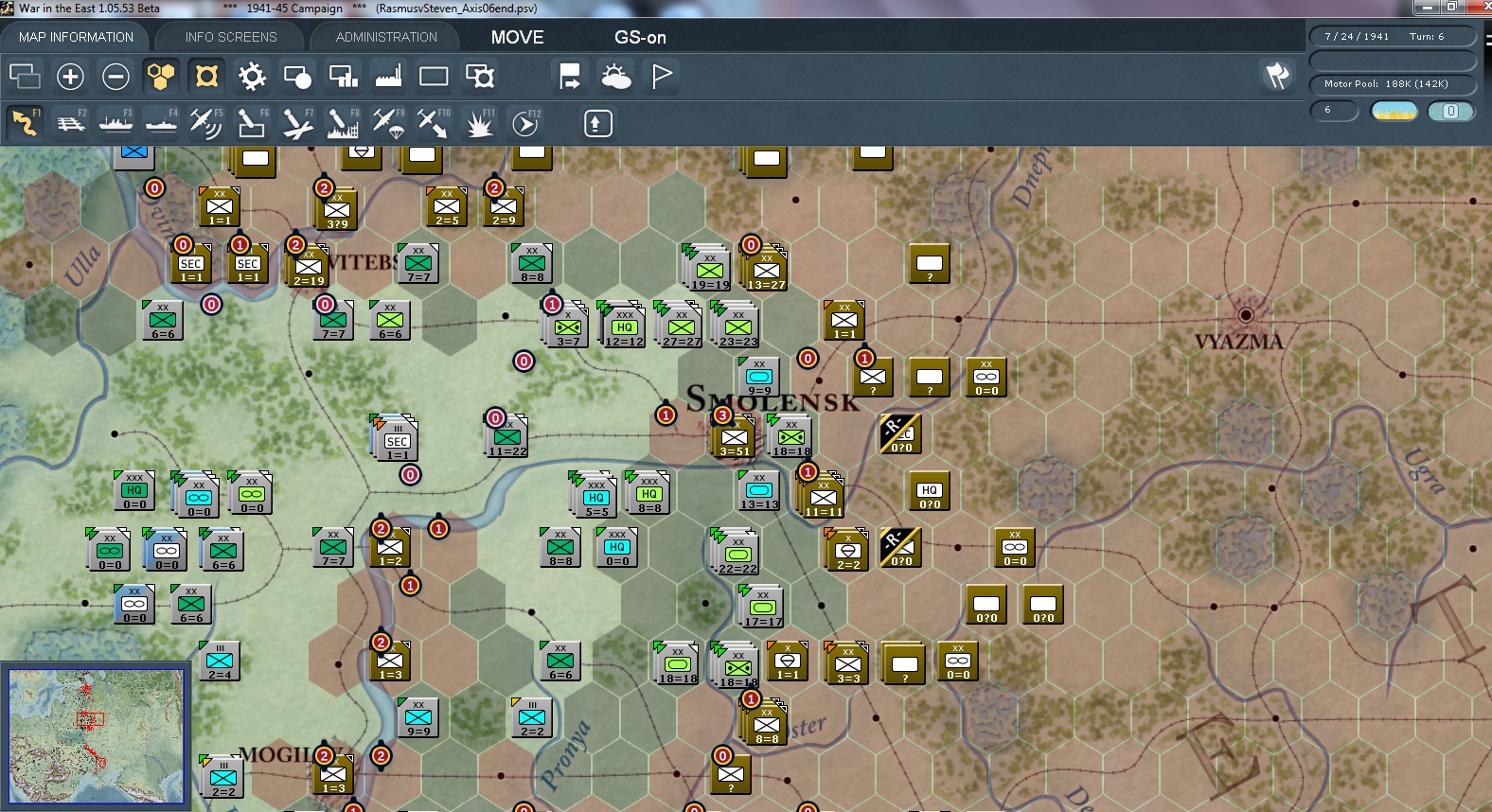This screenshot has width=1492, height=812.
Task: Select the Soviet unit labeled 11=11
Action: coord(823,496)
